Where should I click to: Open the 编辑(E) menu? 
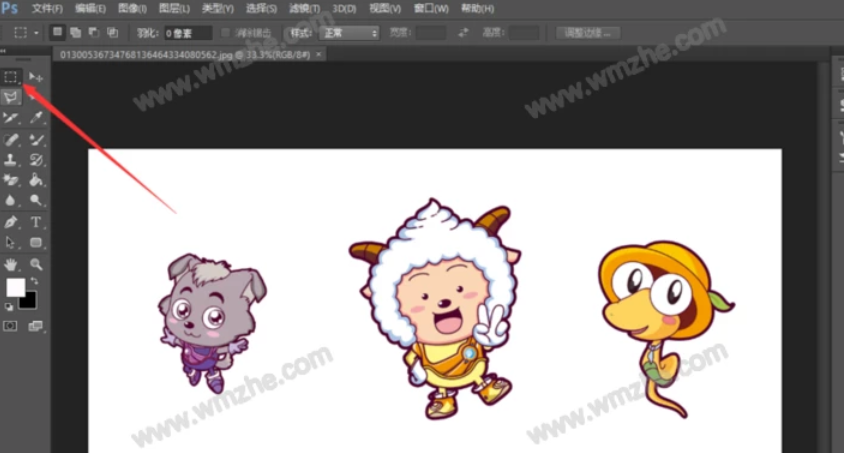(90, 9)
